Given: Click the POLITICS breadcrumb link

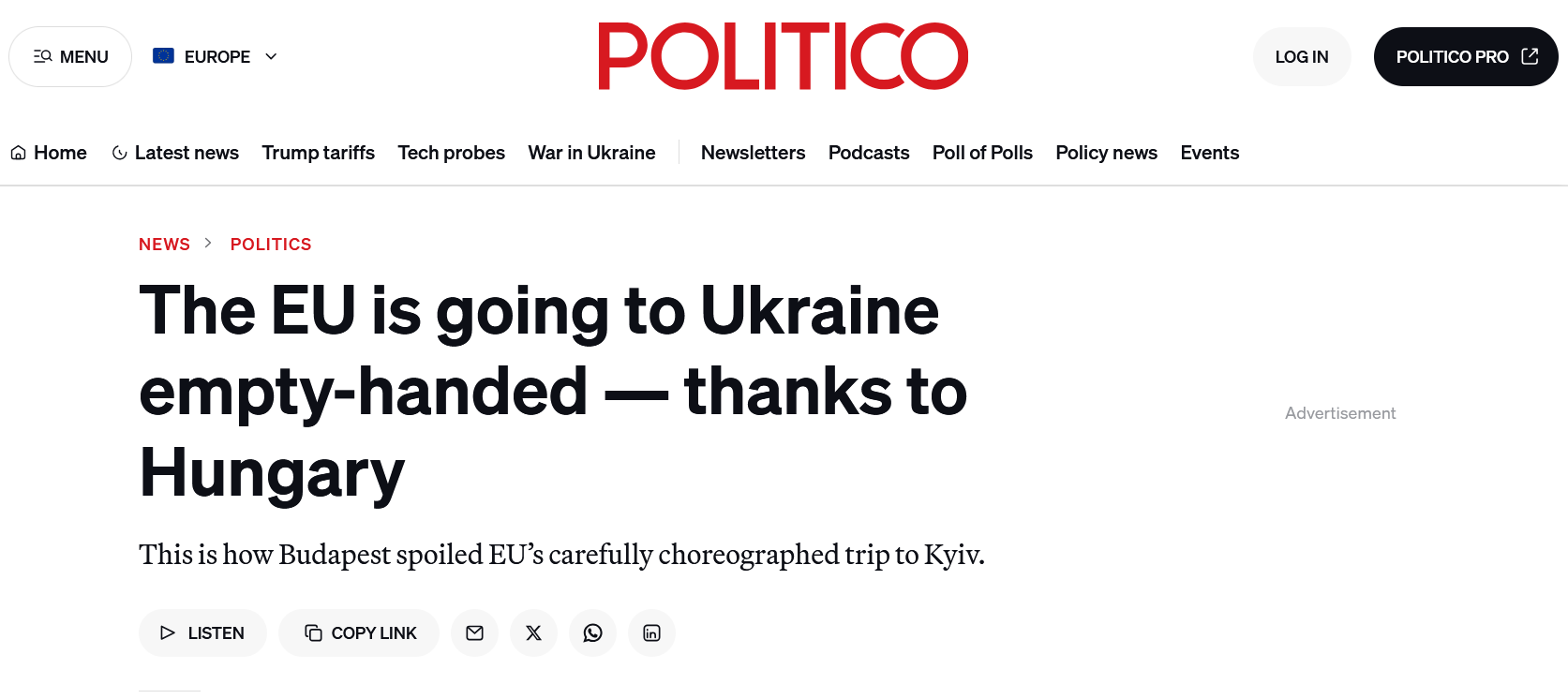Looking at the screenshot, I should (271, 245).
